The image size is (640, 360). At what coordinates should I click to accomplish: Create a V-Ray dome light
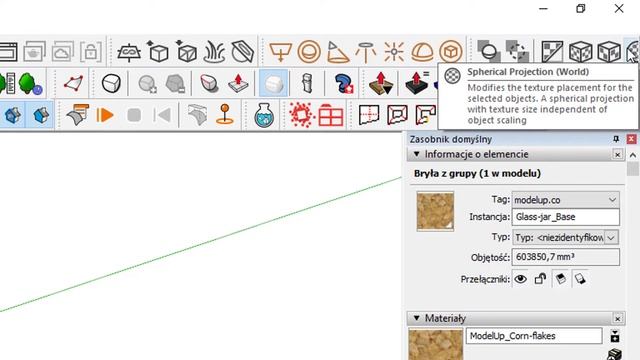(x=422, y=52)
